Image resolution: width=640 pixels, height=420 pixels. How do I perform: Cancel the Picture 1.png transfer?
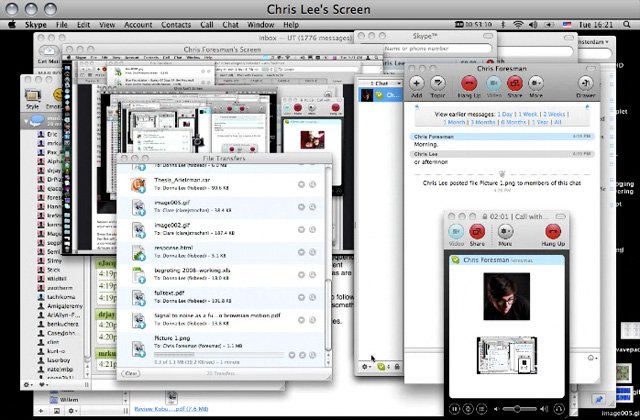point(302,355)
